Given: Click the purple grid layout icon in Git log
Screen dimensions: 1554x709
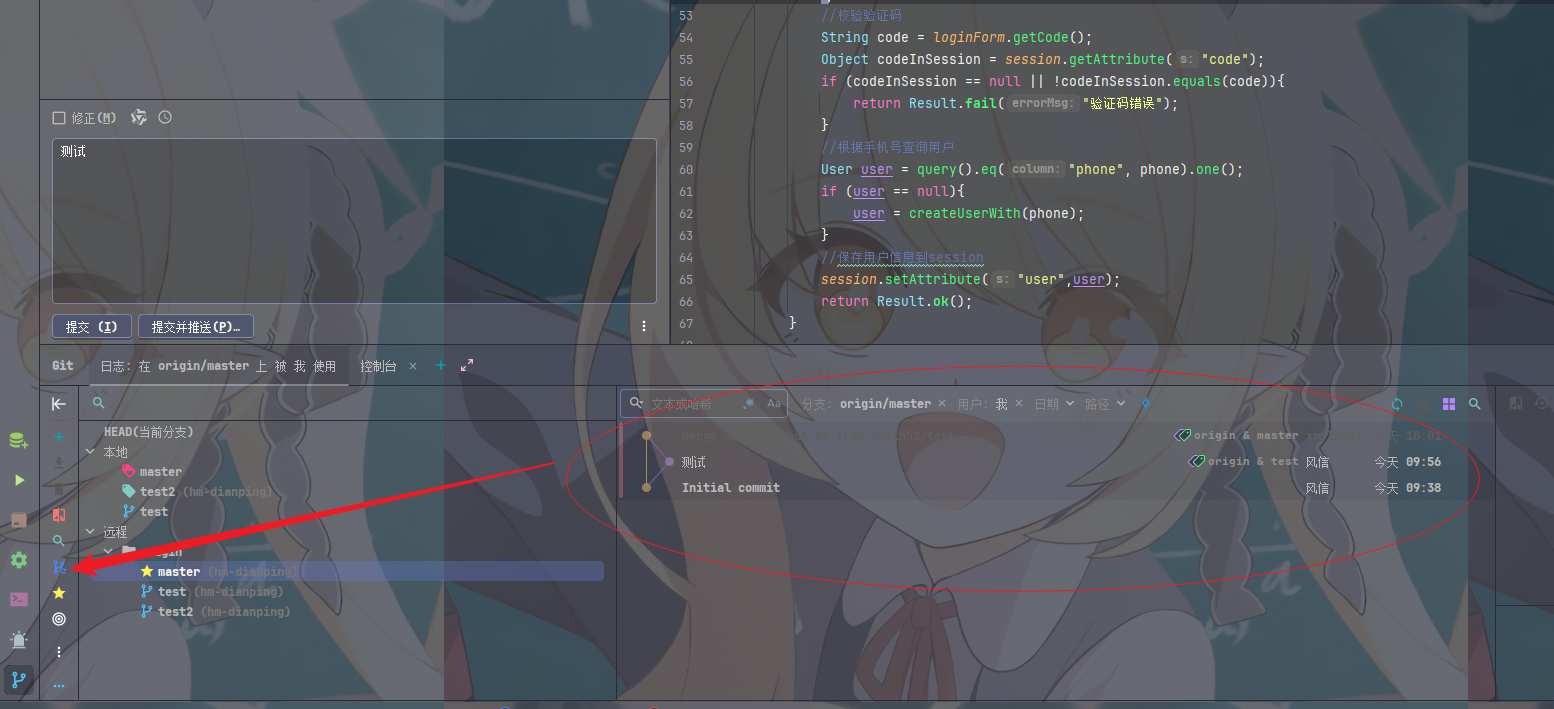Looking at the screenshot, I should coord(1449,404).
